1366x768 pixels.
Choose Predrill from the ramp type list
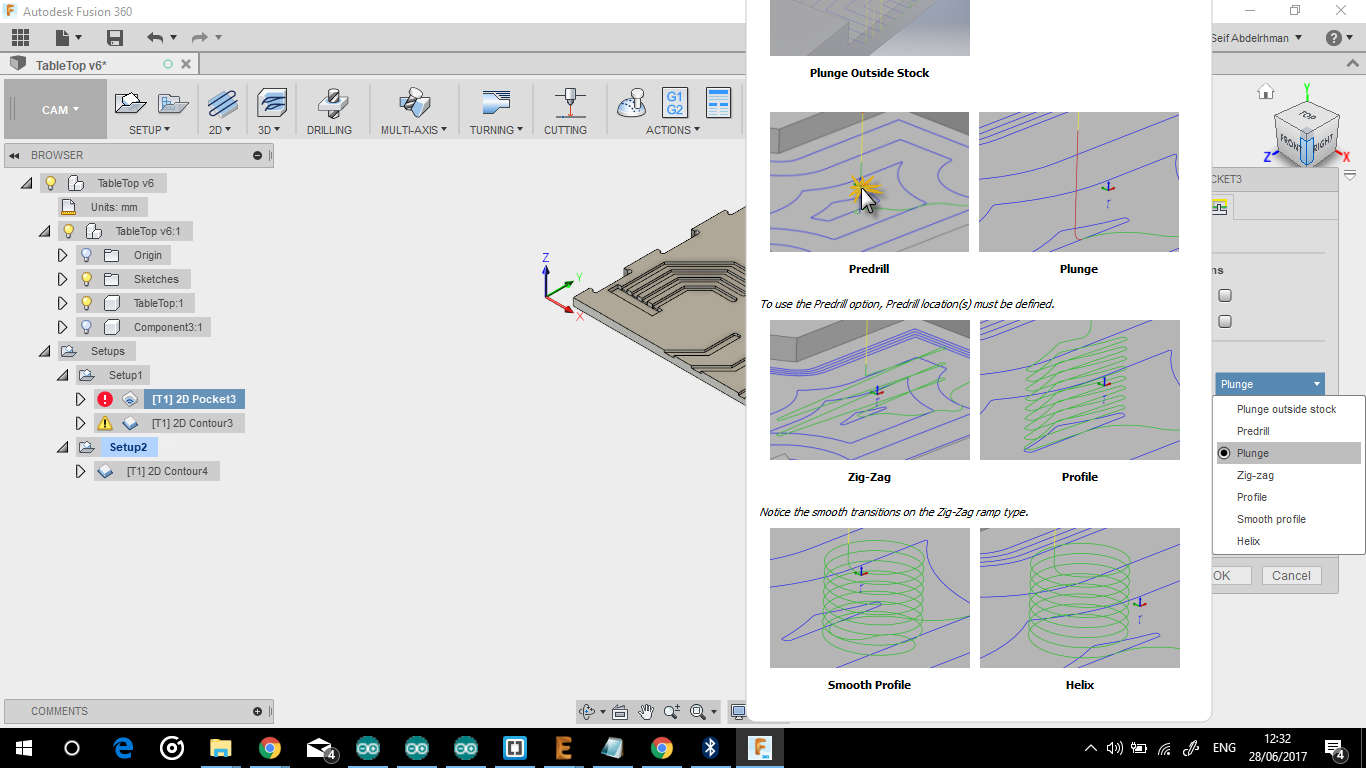pos(1286,431)
